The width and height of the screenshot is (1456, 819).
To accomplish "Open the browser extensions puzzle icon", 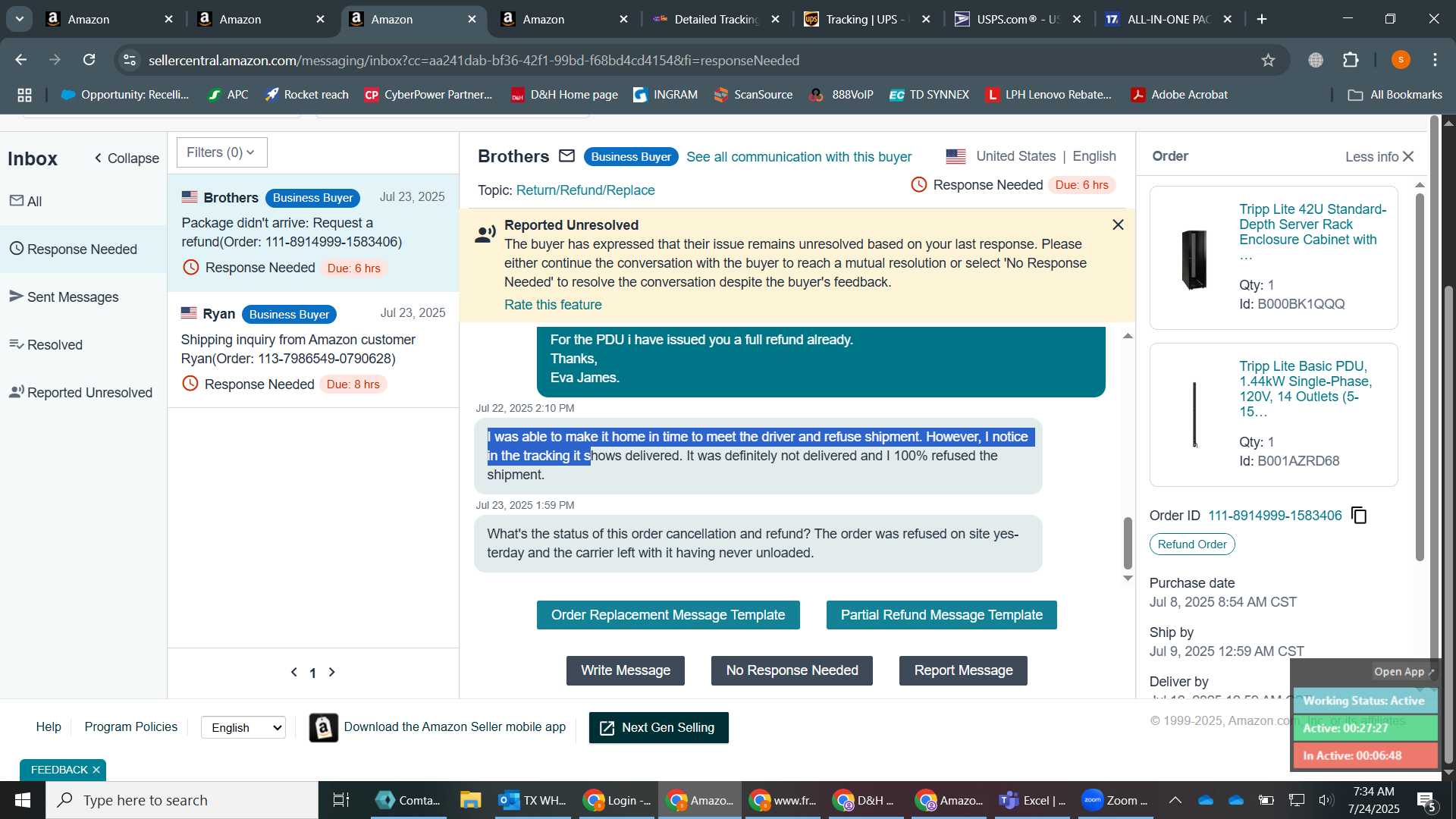I will (x=1351, y=60).
